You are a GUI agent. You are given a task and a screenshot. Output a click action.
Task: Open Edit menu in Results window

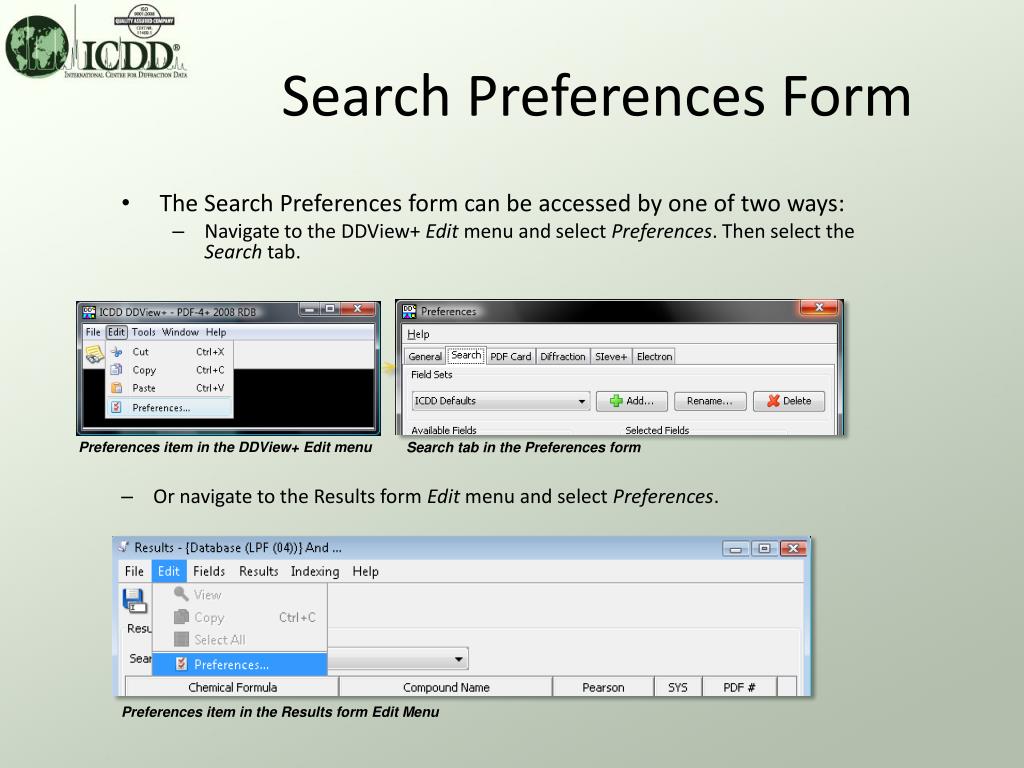tap(168, 571)
